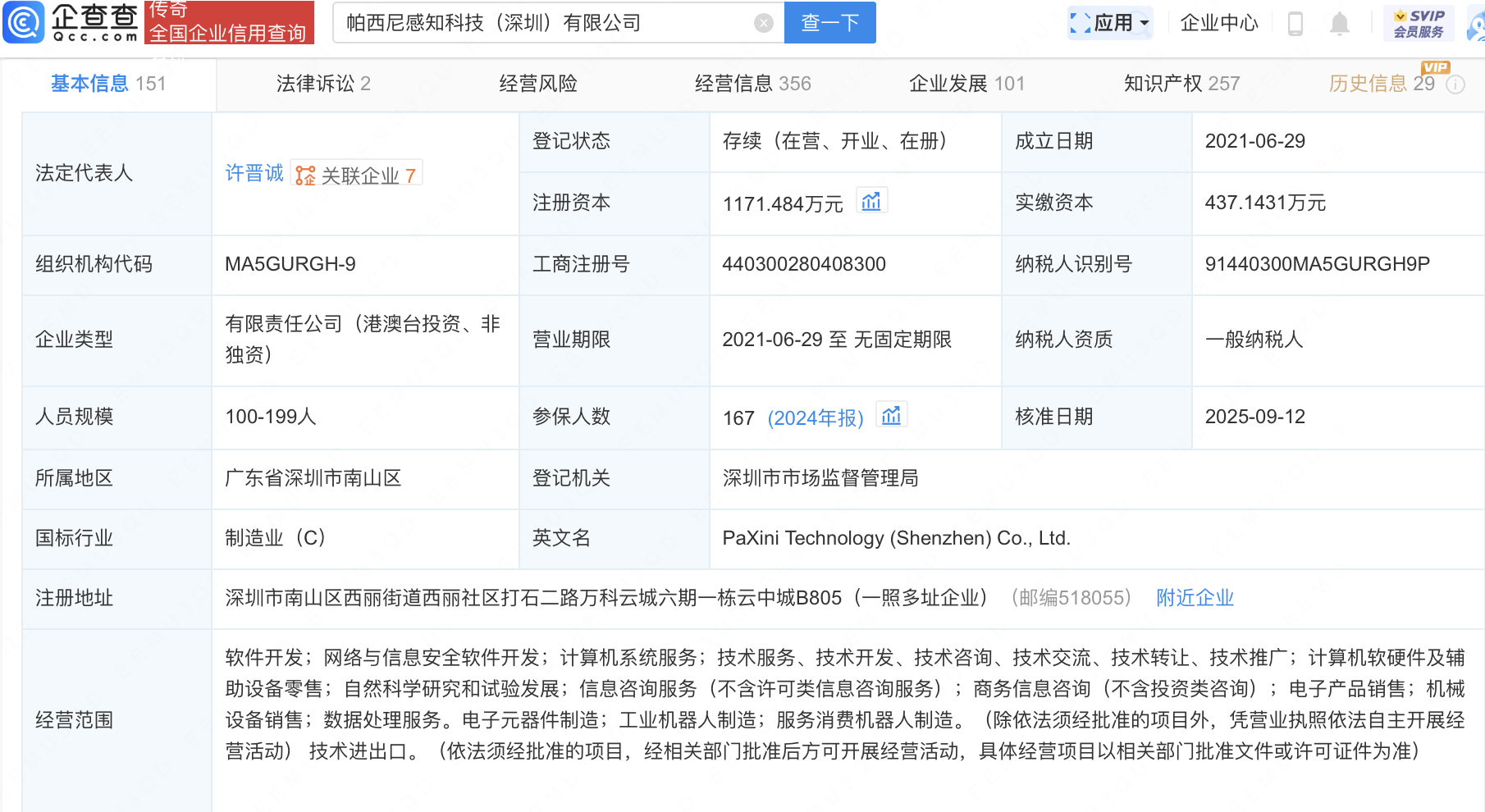Select 核准日期 2025-09-12
The image size is (1485, 812).
[x=1254, y=417]
